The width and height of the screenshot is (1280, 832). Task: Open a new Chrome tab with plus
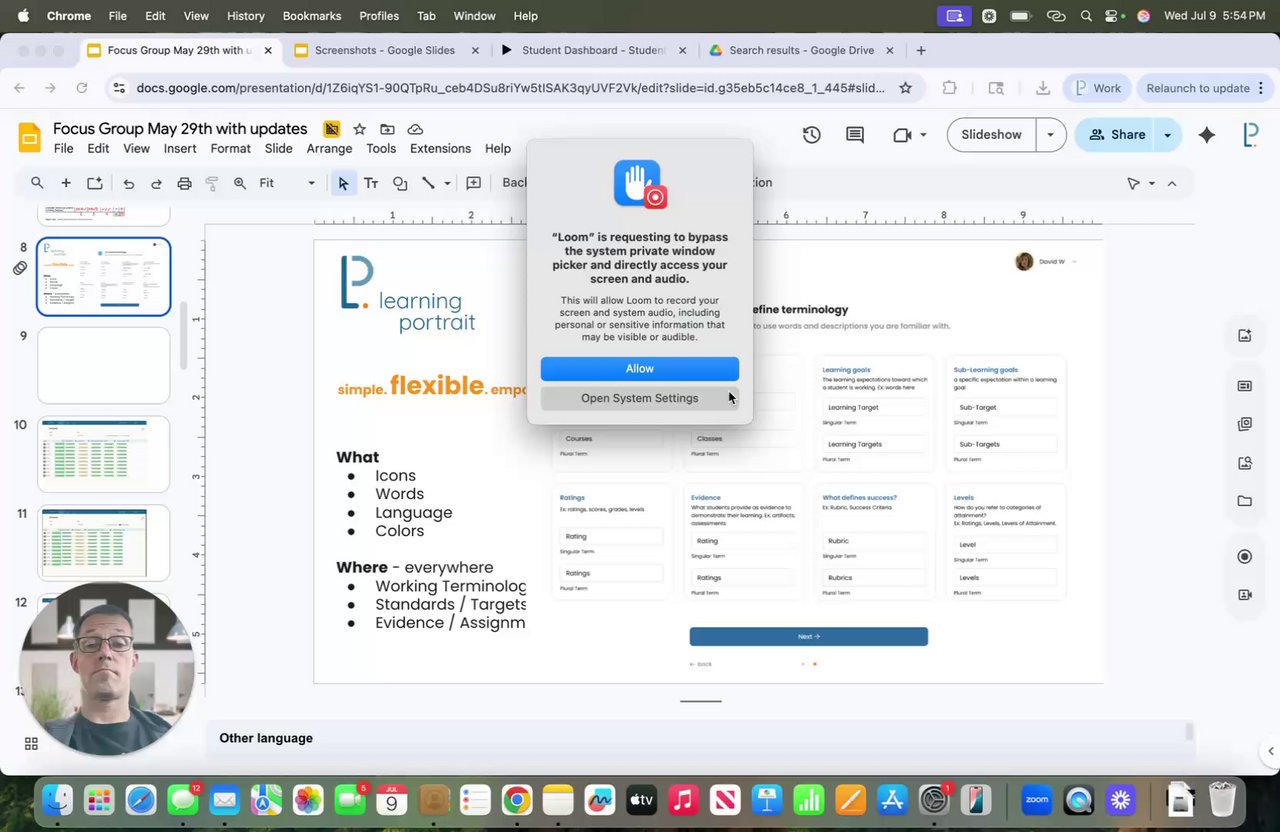pyautogui.click(x=921, y=50)
